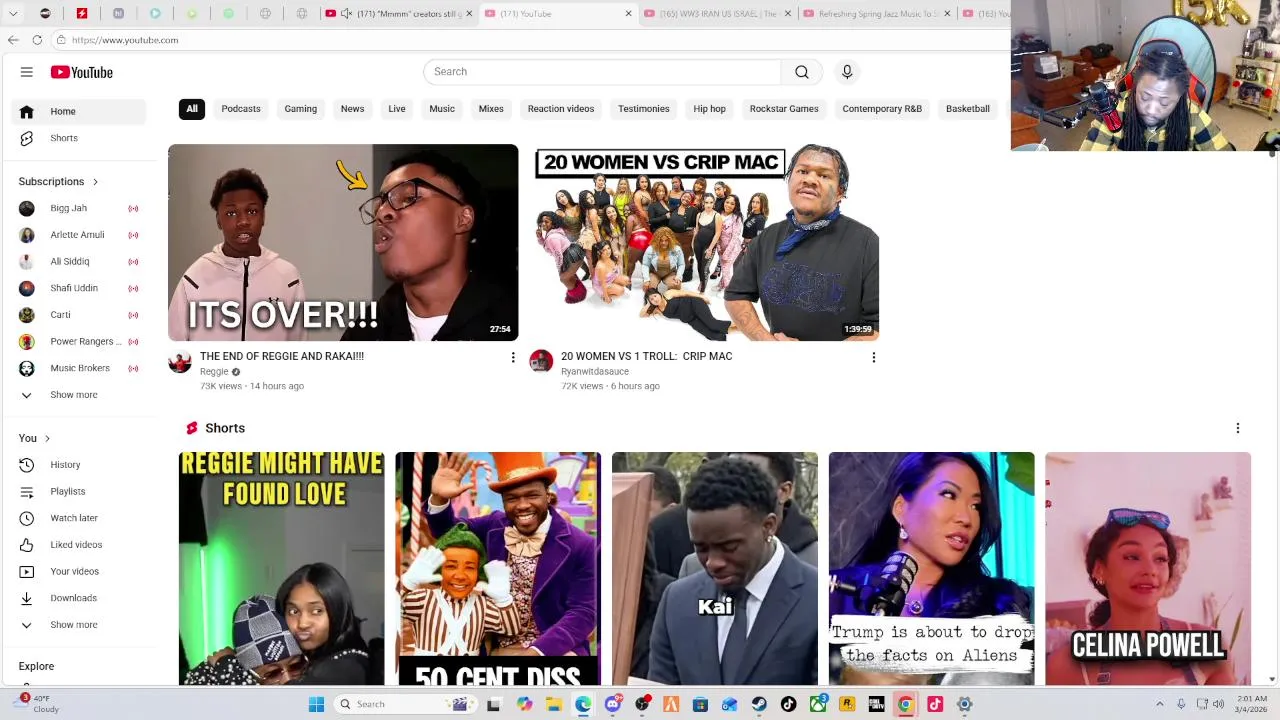This screenshot has width=1280, height=720.
Task: Open options menu for Reggie and Rakai video
Action: click(513, 357)
